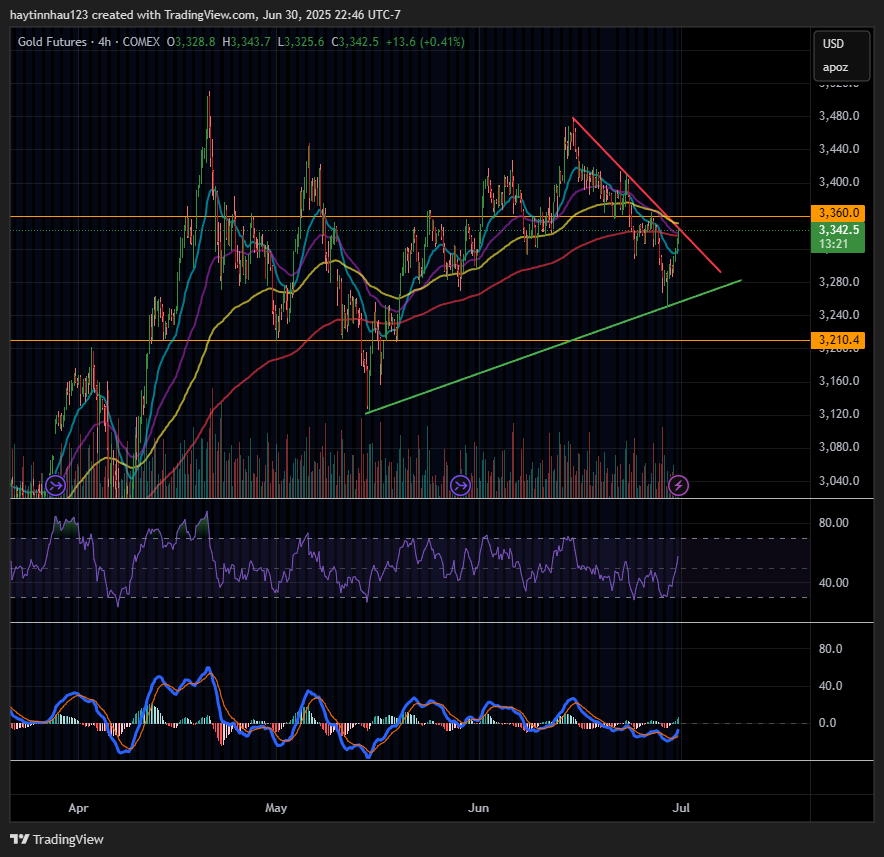Click the Jul label on the time axis
The width and height of the screenshot is (884, 857).
tap(681, 808)
